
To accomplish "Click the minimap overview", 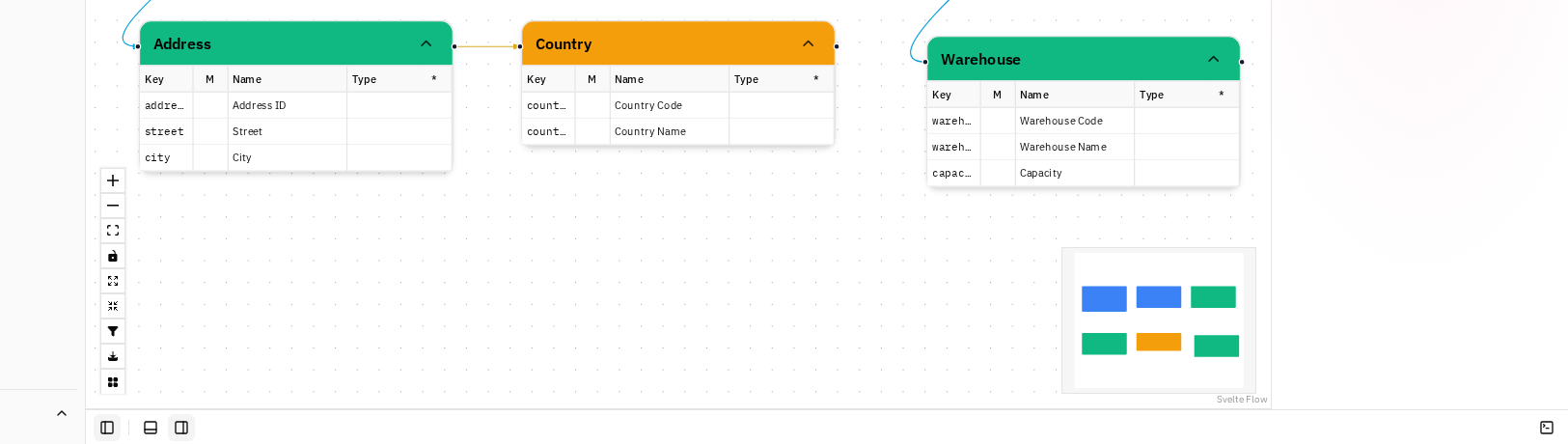I will click(x=1159, y=320).
